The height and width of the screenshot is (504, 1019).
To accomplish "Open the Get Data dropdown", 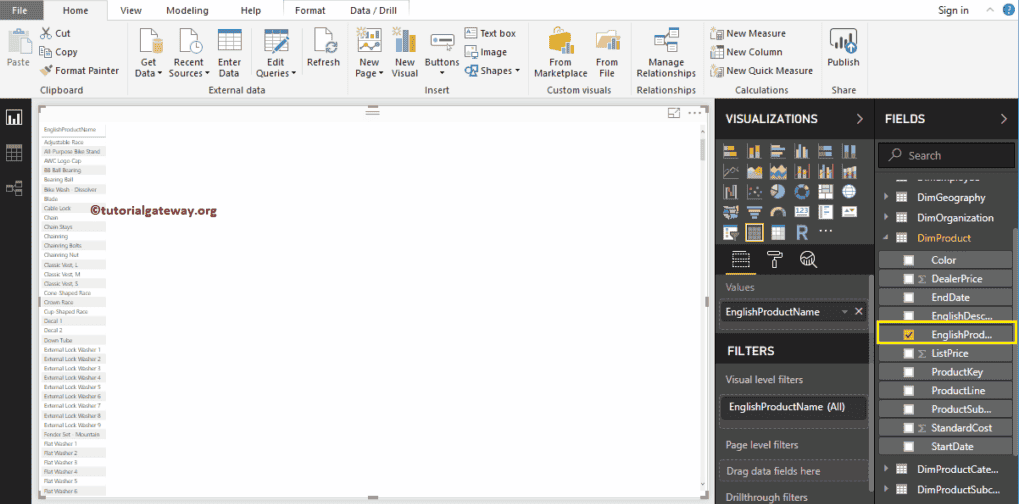I will [149, 55].
